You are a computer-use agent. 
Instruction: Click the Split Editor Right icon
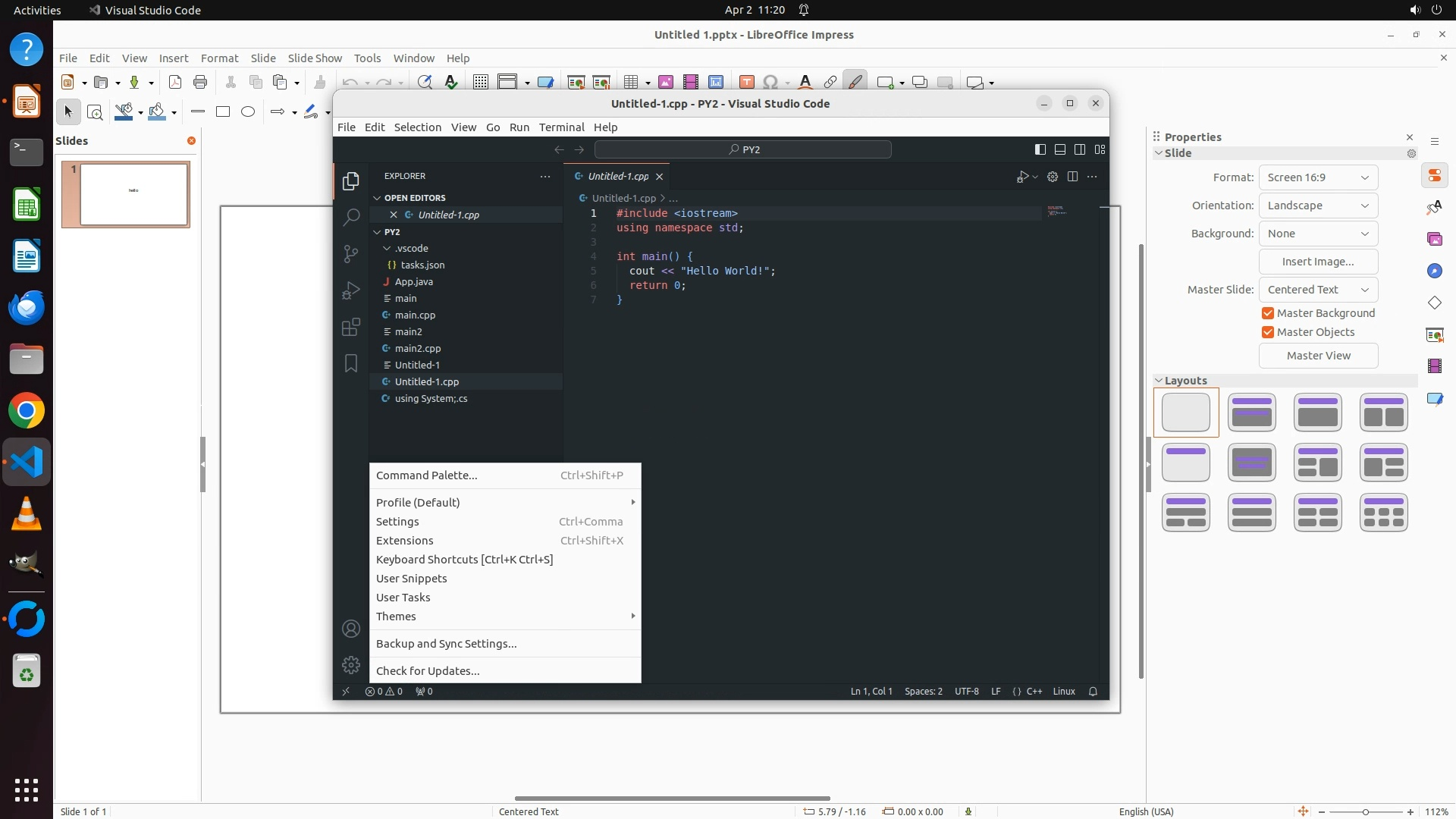coord(1072,177)
